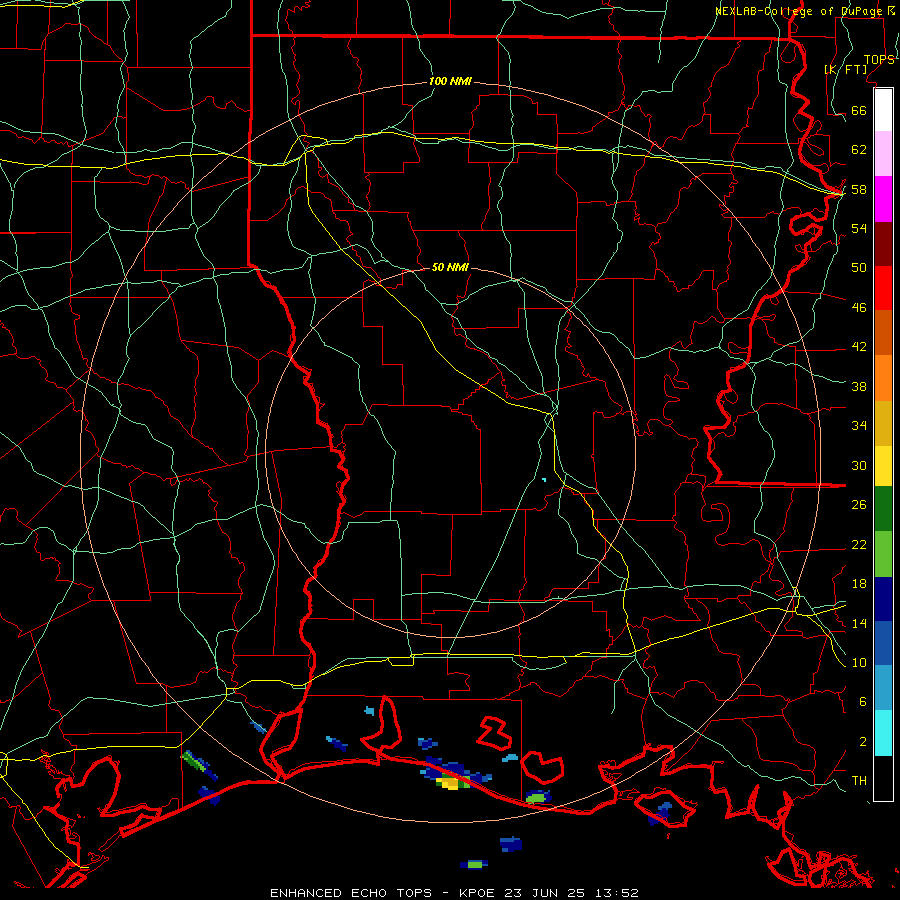Screen dimensions: 900x900
Task: Click the dark orange 46 kft legend swatch
Action: pos(883,333)
